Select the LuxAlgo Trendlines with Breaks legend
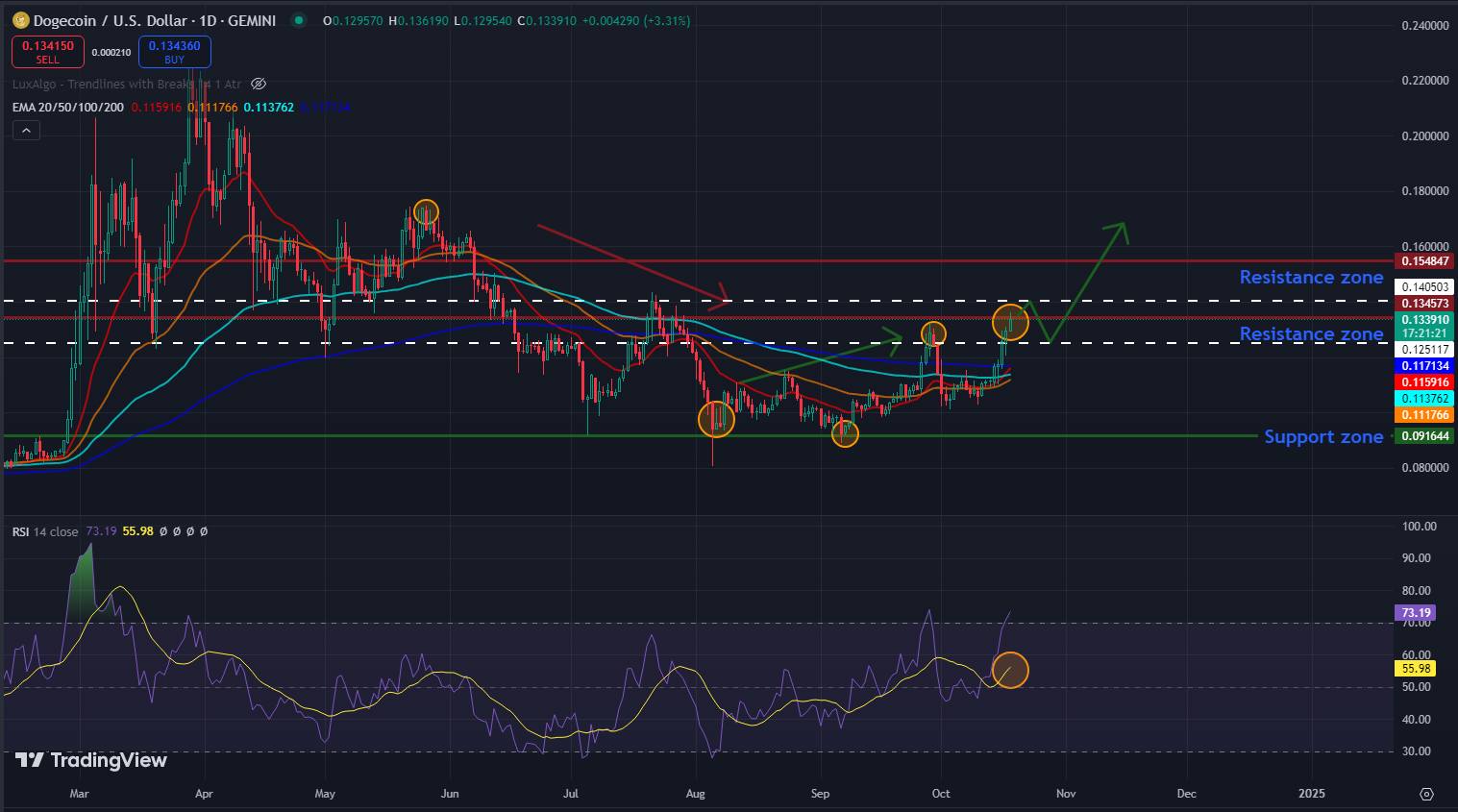This screenshot has height=812, width=1458. point(127,85)
